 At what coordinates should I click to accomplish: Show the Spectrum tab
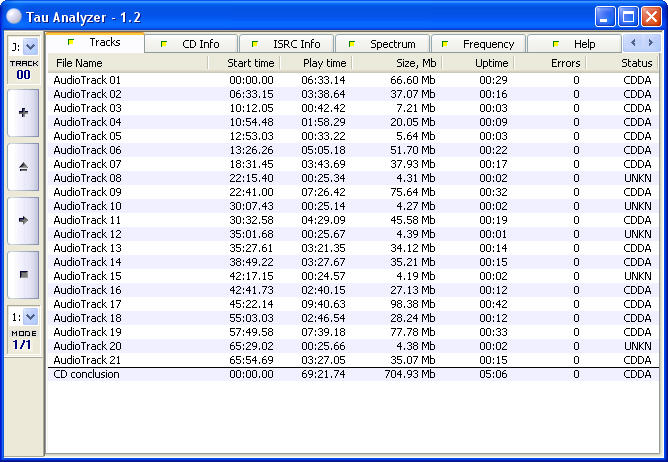(x=385, y=44)
